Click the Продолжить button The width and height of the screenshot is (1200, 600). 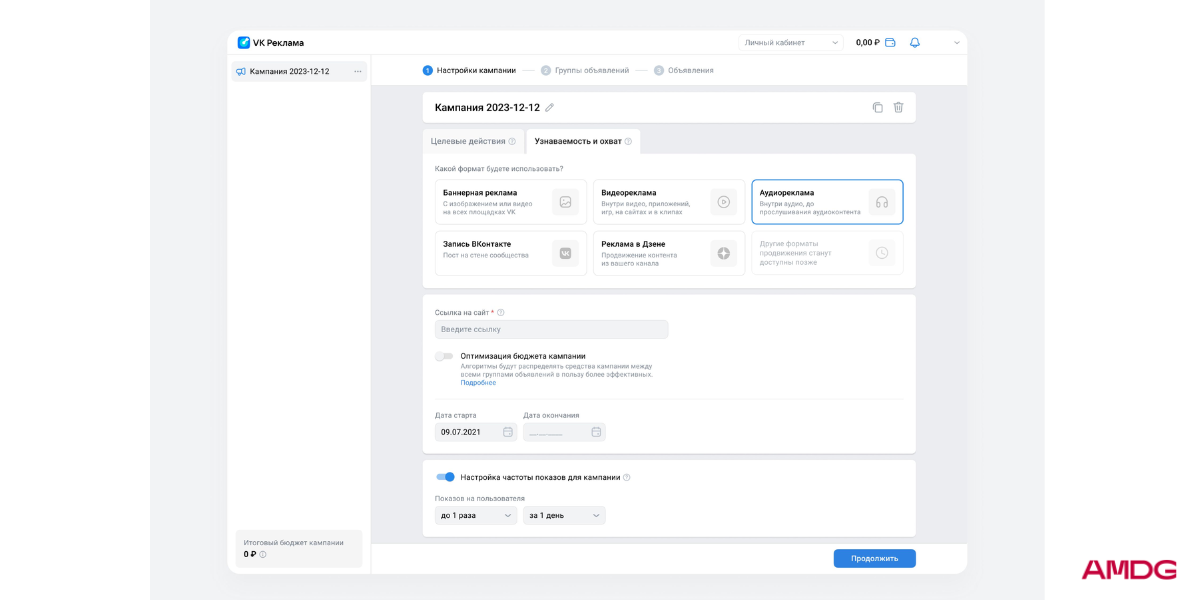point(874,558)
